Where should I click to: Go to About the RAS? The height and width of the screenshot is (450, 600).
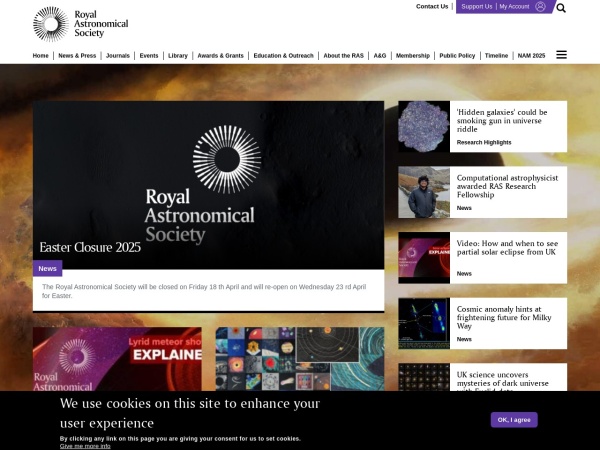click(344, 55)
